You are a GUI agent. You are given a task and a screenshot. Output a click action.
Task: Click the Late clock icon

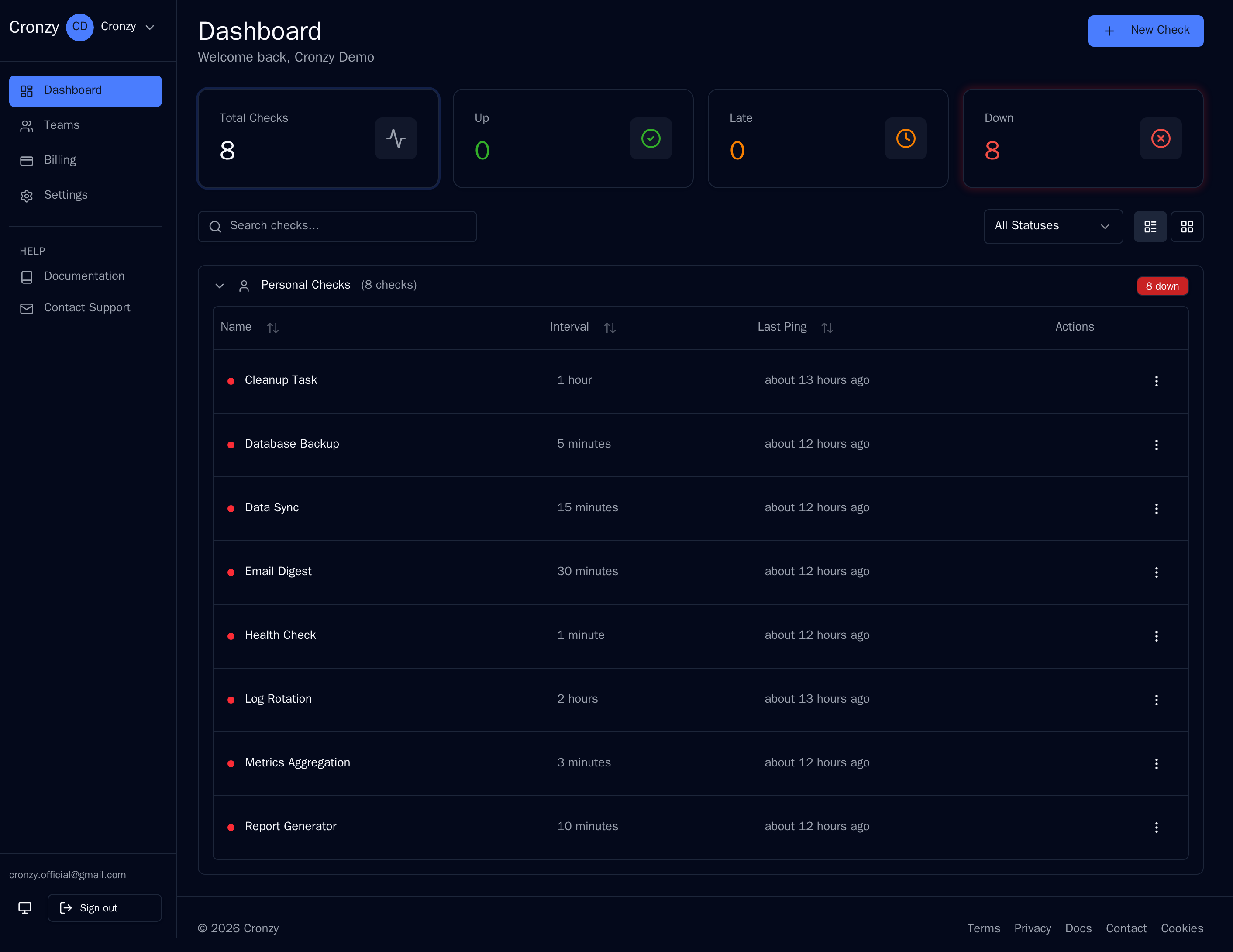[x=905, y=138]
